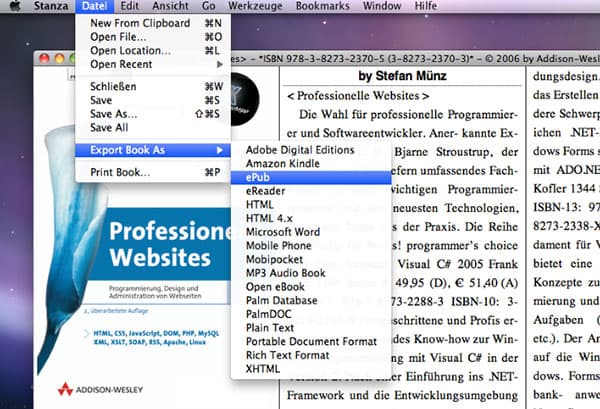Image resolution: width=600 pixels, height=409 pixels.
Task: Click the '< Professionelle Websites >' line
Action: pyautogui.click(x=358, y=96)
